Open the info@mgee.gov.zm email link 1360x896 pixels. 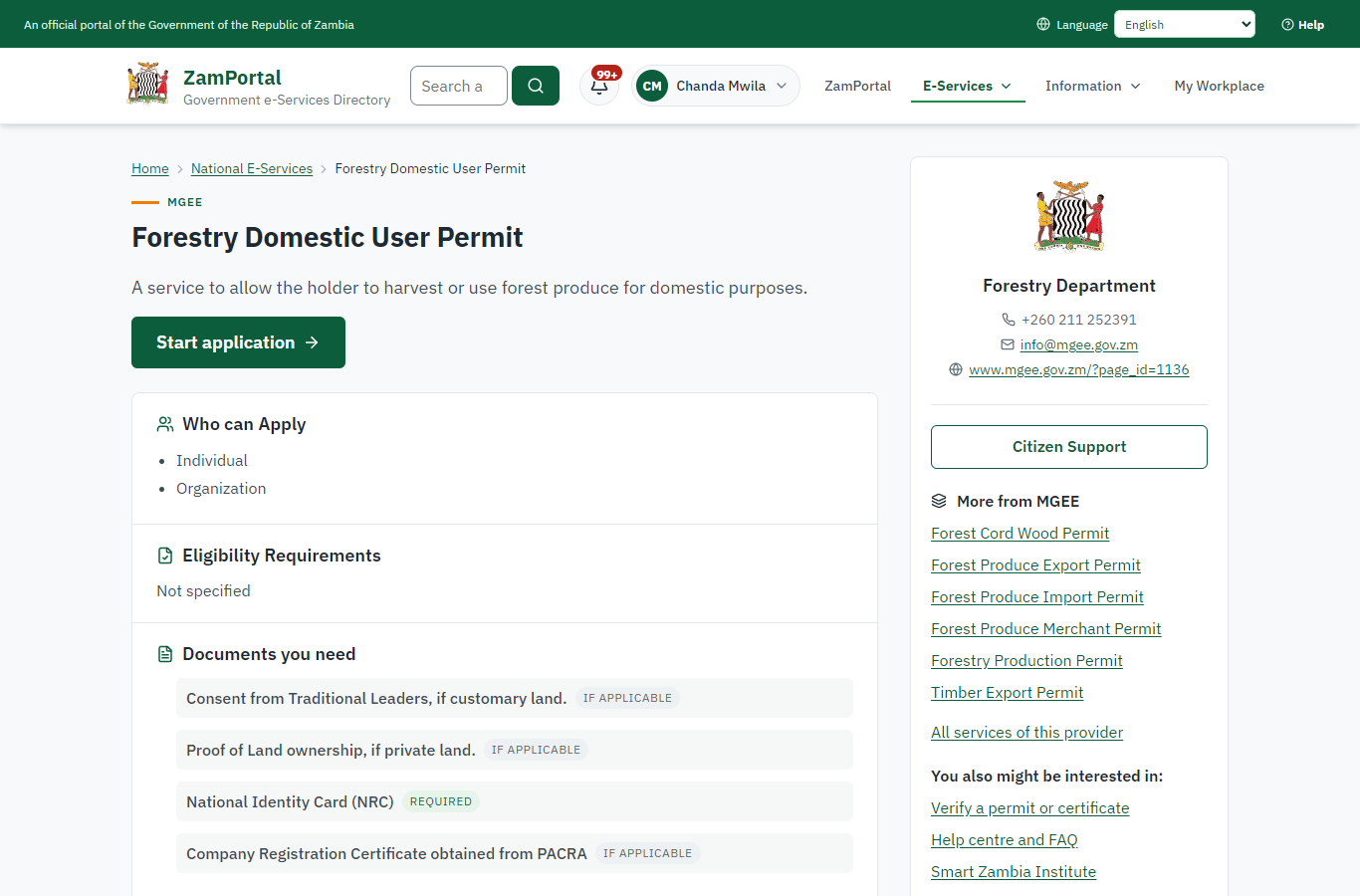[x=1079, y=344]
